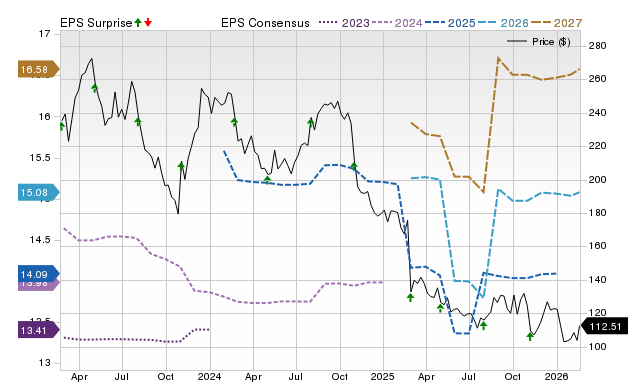Click the 200 price axis label
The image size is (640, 382).
(x=598, y=180)
